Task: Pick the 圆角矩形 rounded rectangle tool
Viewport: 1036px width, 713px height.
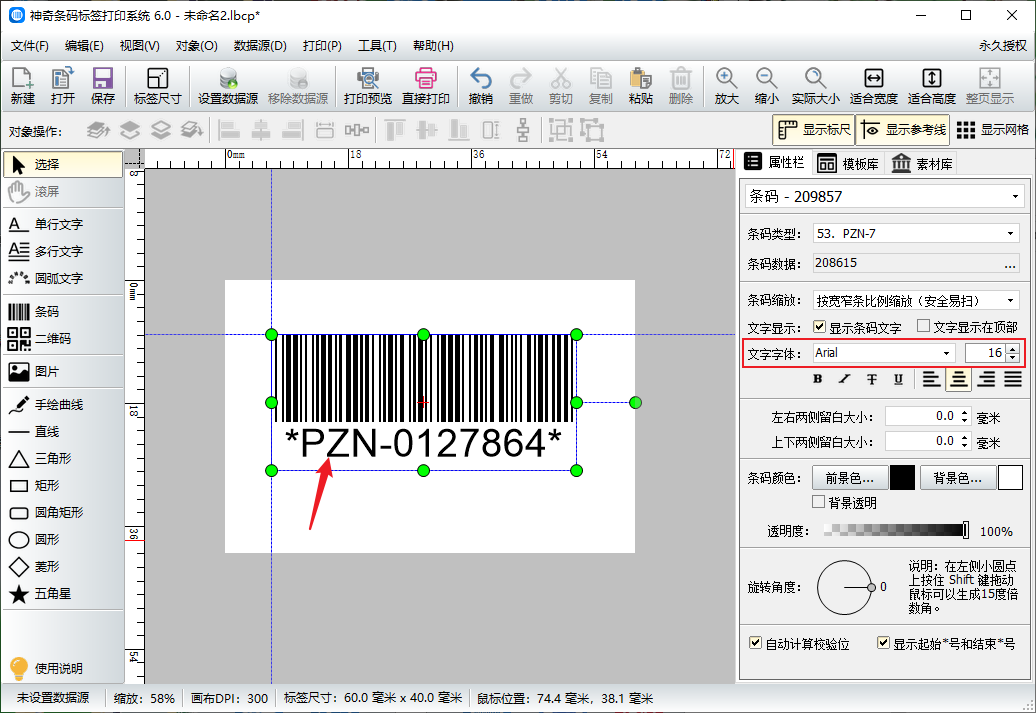Action: (63, 513)
